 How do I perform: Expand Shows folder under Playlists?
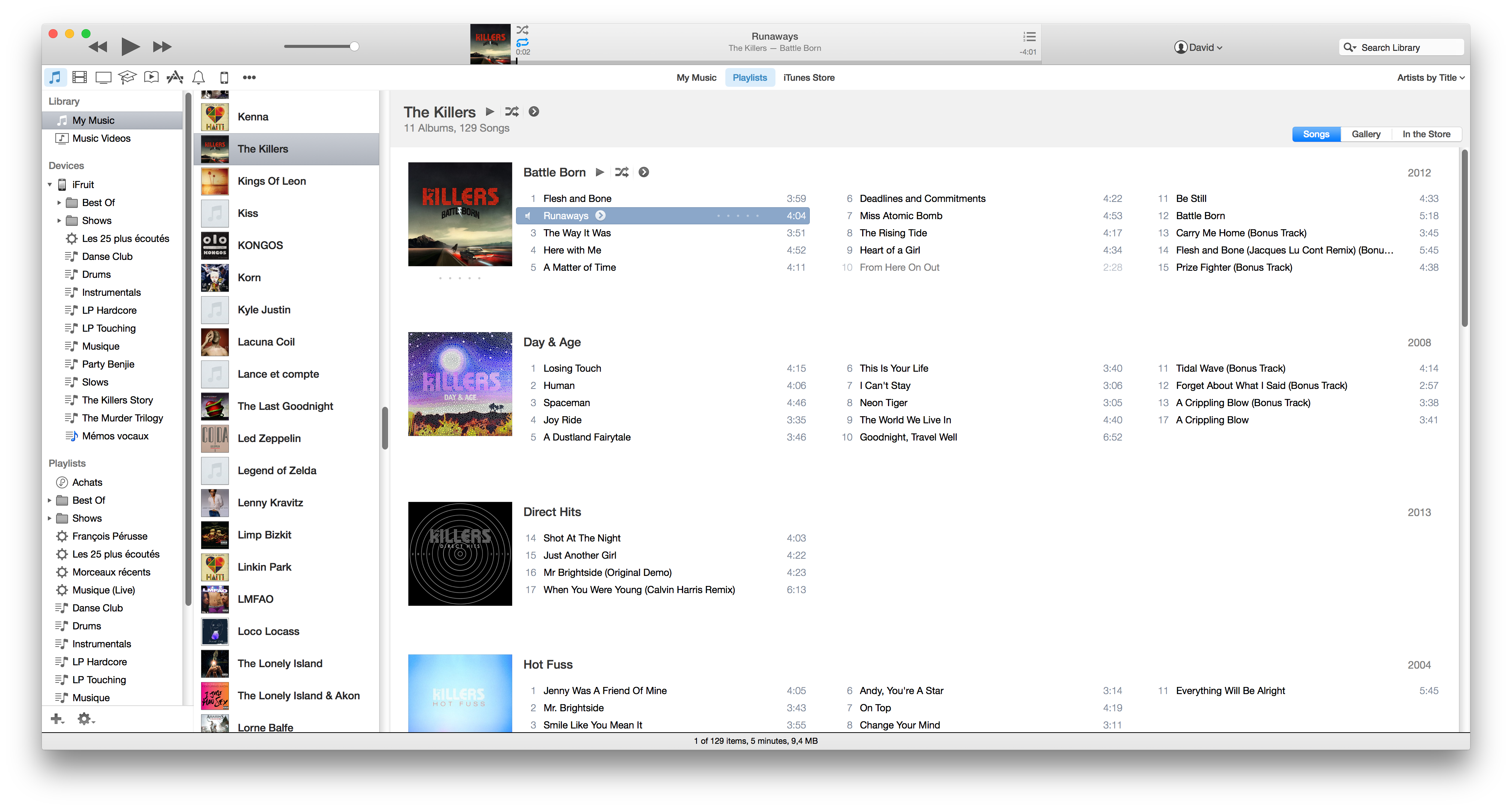(50, 518)
